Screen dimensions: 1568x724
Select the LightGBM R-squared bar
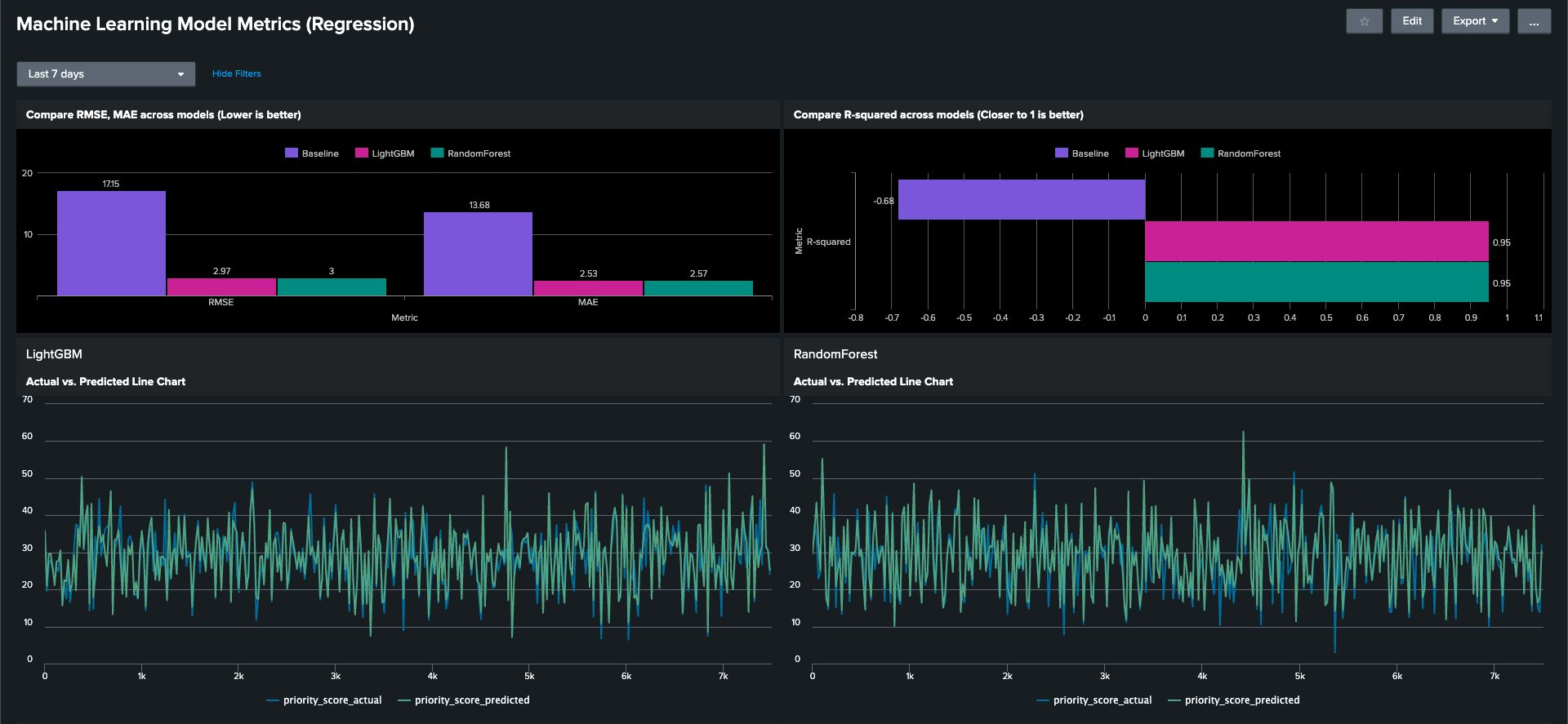pyautogui.click(x=1316, y=242)
